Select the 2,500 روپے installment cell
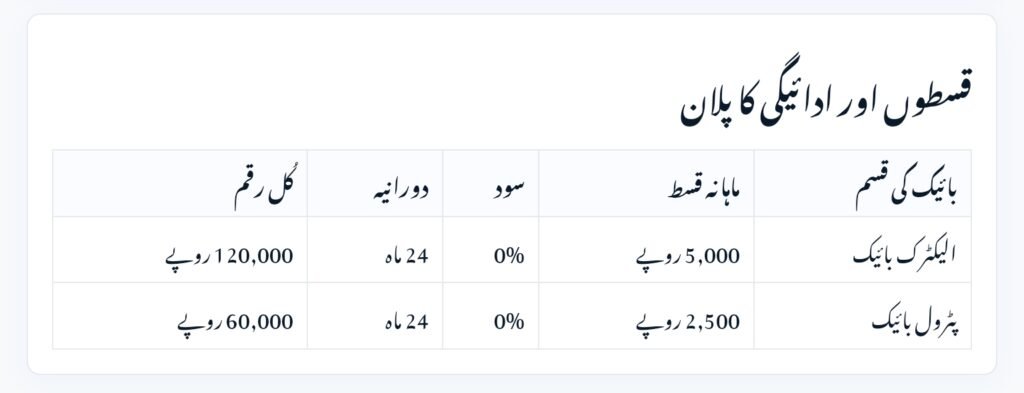The image size is (1024, 393). (x=688, y=322)
